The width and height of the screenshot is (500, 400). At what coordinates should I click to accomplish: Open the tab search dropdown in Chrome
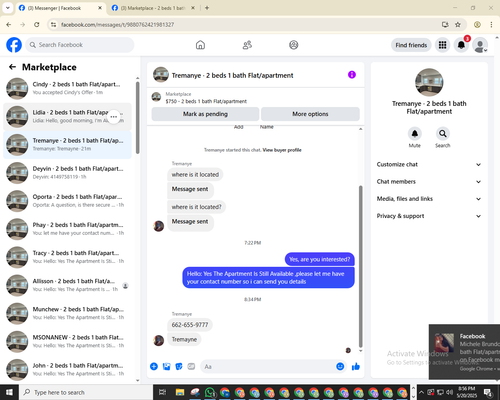click(8, 8)
